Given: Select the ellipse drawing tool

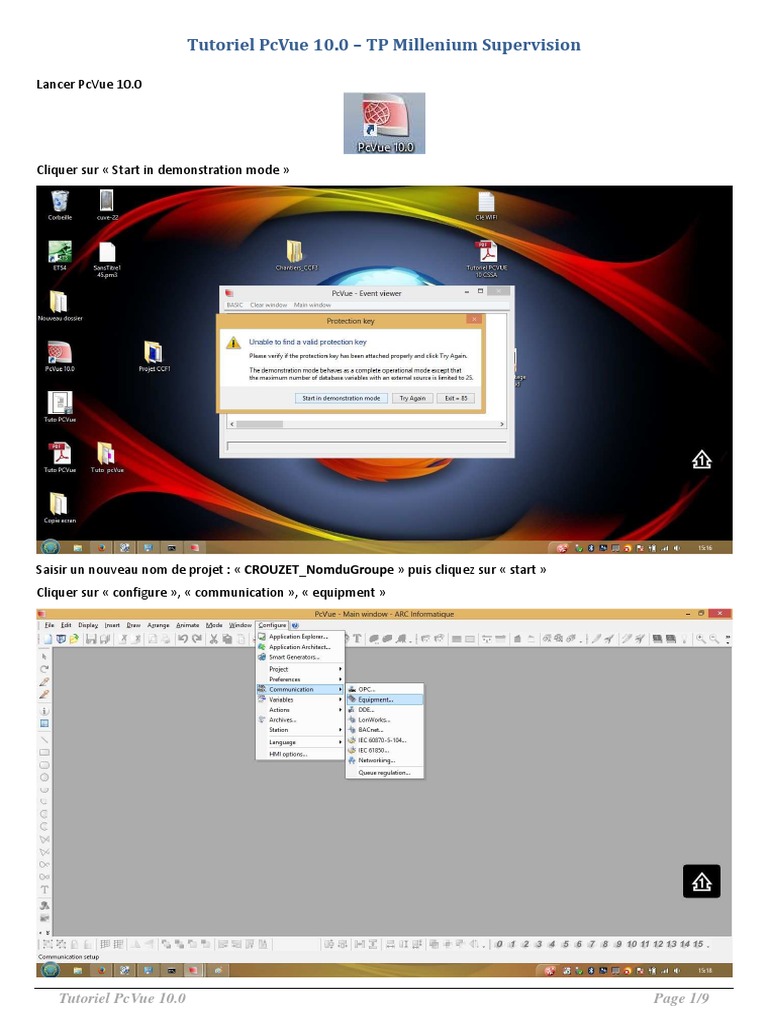Looking at the screenshot, I should point(44,778).
